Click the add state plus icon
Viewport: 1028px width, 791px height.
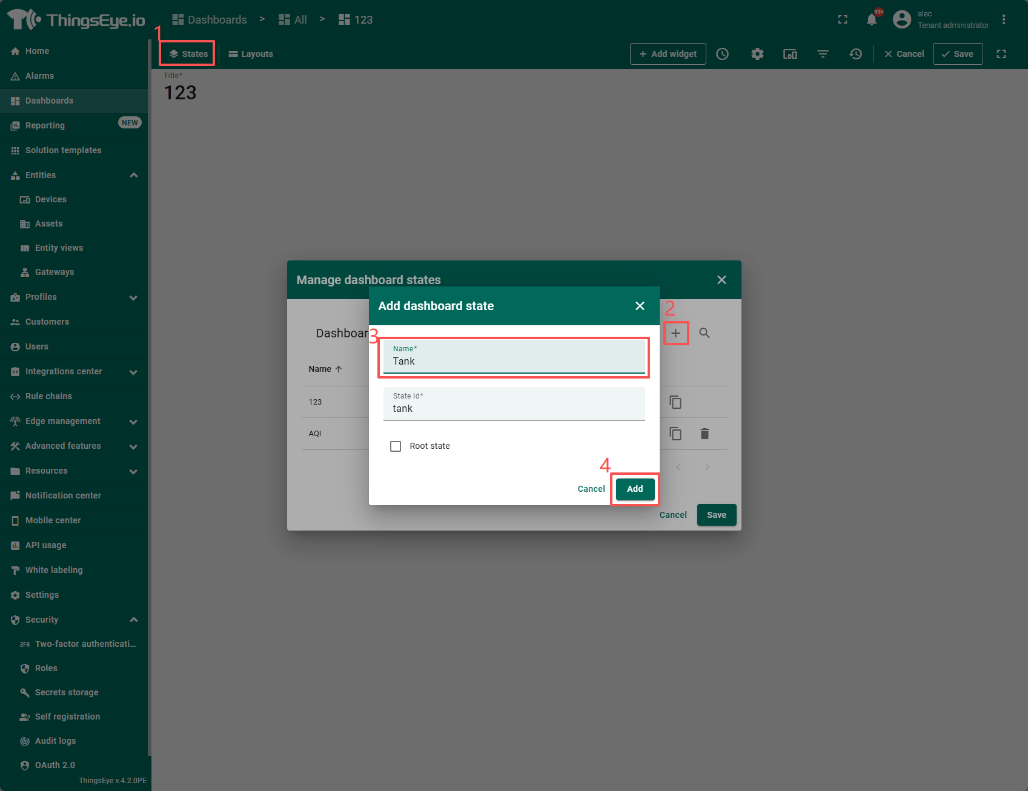(676, 333)
